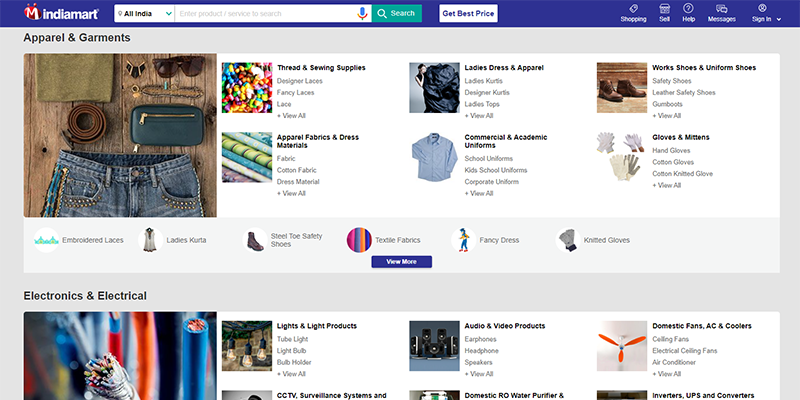This screenshot has height=400, width=800.
Task: Click the Embroidered Laces round icon
Action: click(46, 240)
